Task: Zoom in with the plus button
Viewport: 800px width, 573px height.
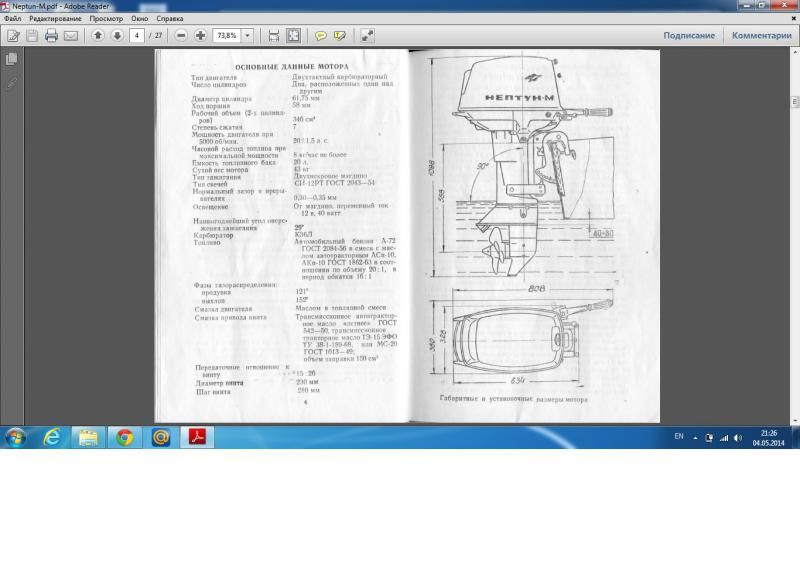Action: (201, 35)
